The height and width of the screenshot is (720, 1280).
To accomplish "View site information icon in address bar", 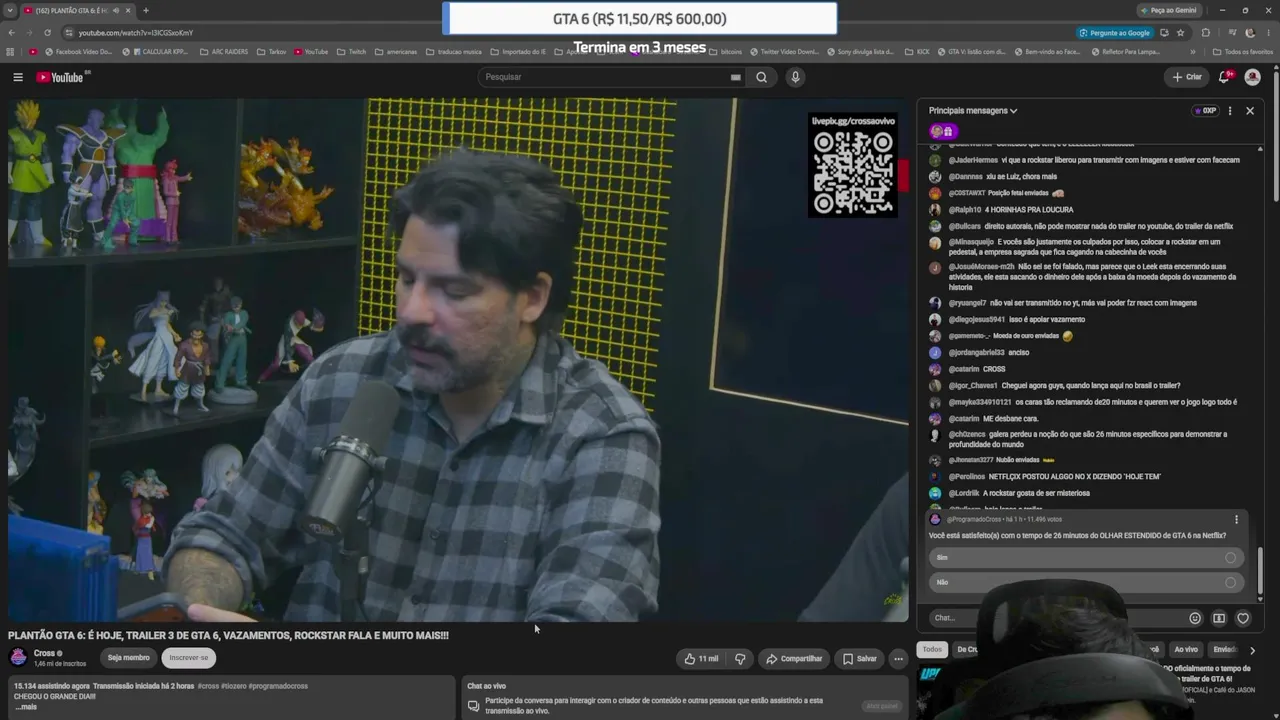I will [69, 32].
